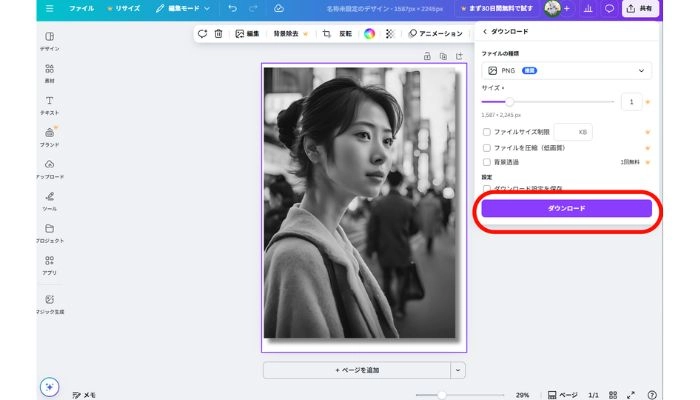Enable ファイルサイズ制限 checkbox

pos(487,132)
